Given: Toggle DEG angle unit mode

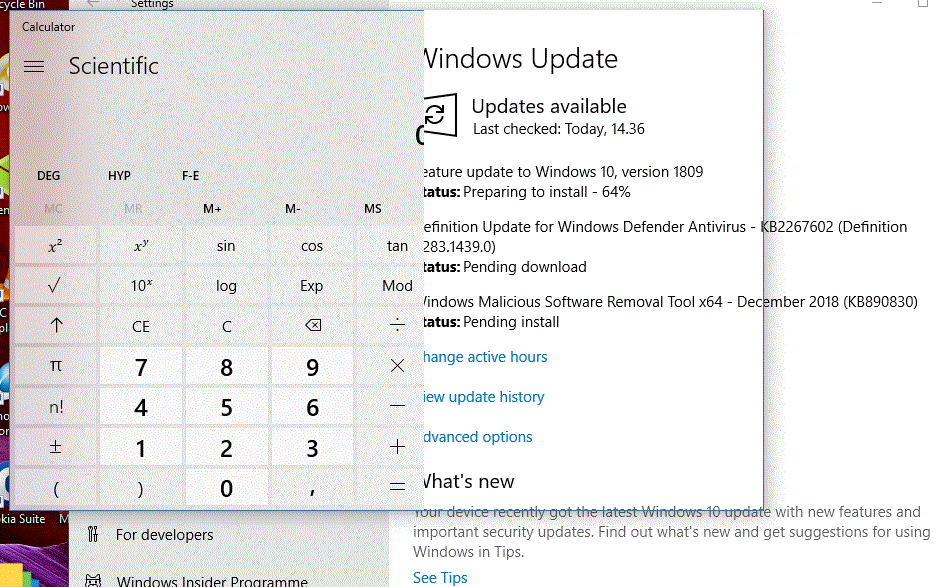Looking at the screenshot, I should tap(48, 176).
